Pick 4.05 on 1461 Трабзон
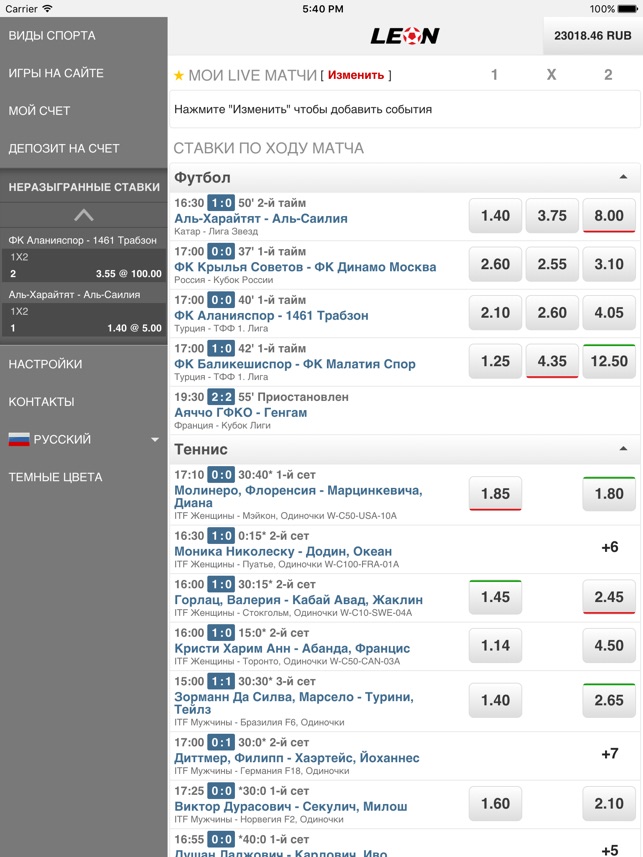Screen dimensions: 643x857 [x=609, y=313]
